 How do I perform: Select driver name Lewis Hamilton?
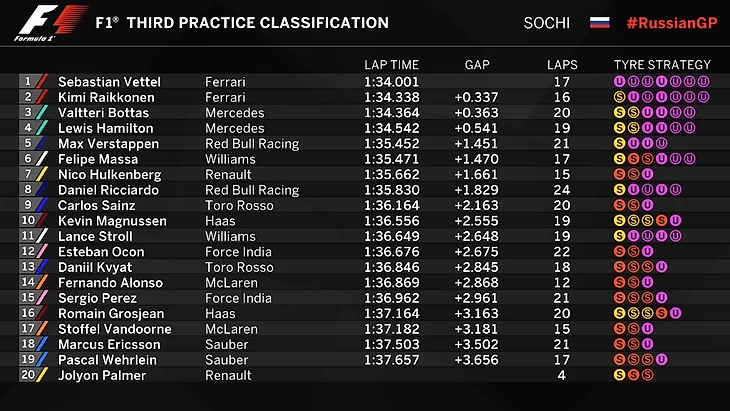tap(104, 128)
